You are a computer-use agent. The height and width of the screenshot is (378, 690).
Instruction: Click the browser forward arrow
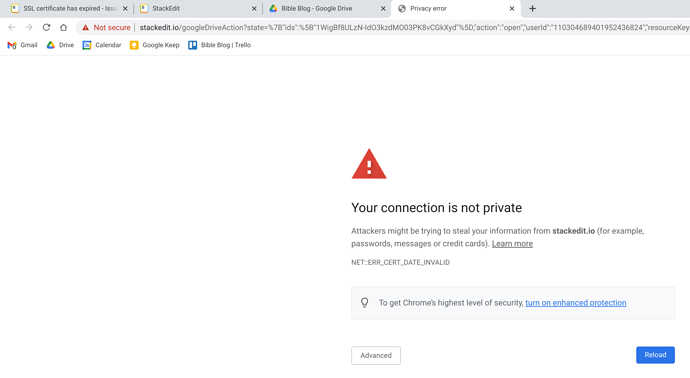pyautogui.click(x=29, y=27)
